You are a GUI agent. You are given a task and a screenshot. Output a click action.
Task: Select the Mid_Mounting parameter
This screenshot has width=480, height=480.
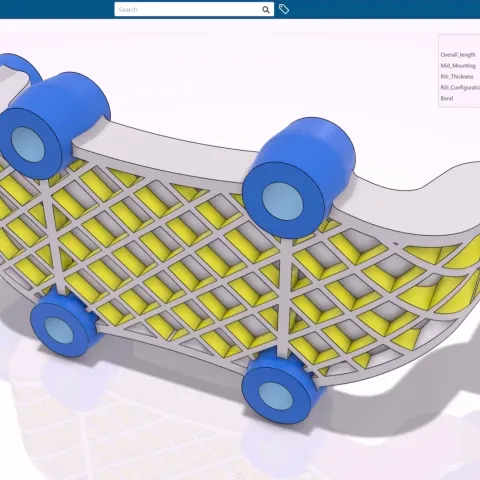click(458, 66)
